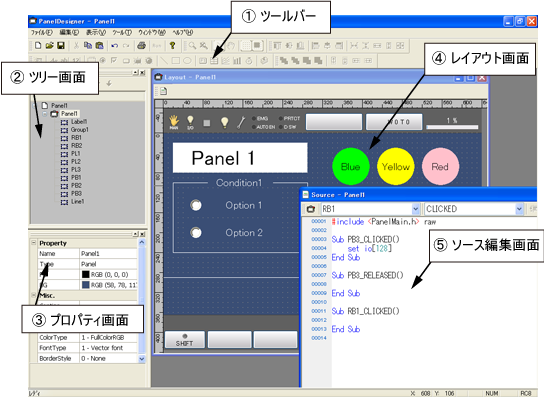Screen dimensions: 544x397
Task: Click the pink Red circle button
Action: click(x=440, y=167)
